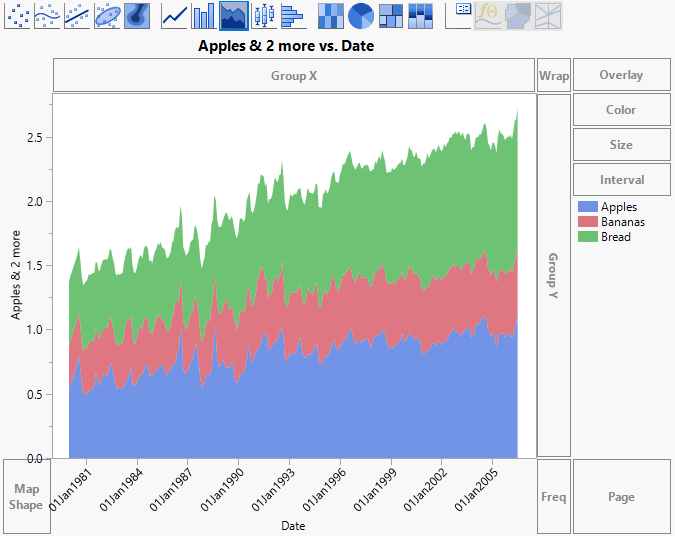Screen dimensions: 675x540
Task: Choose the Line chart icon
Action: (x=175, y=15)
